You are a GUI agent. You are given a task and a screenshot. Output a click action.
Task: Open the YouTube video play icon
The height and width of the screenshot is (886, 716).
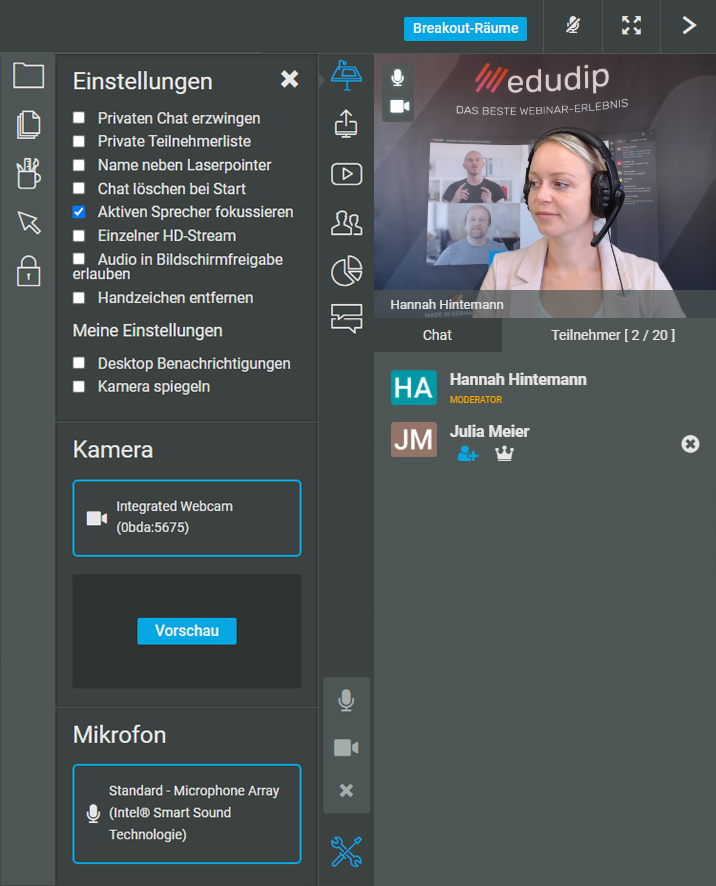[x=346, y=173]
